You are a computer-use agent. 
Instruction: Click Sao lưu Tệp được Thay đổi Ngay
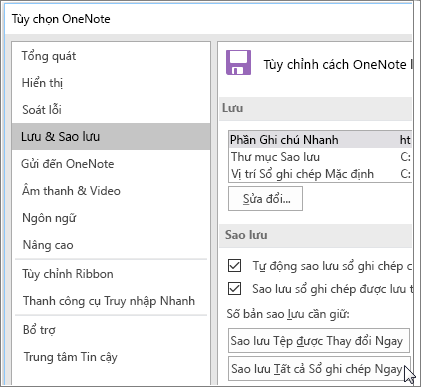coord(319,341)
